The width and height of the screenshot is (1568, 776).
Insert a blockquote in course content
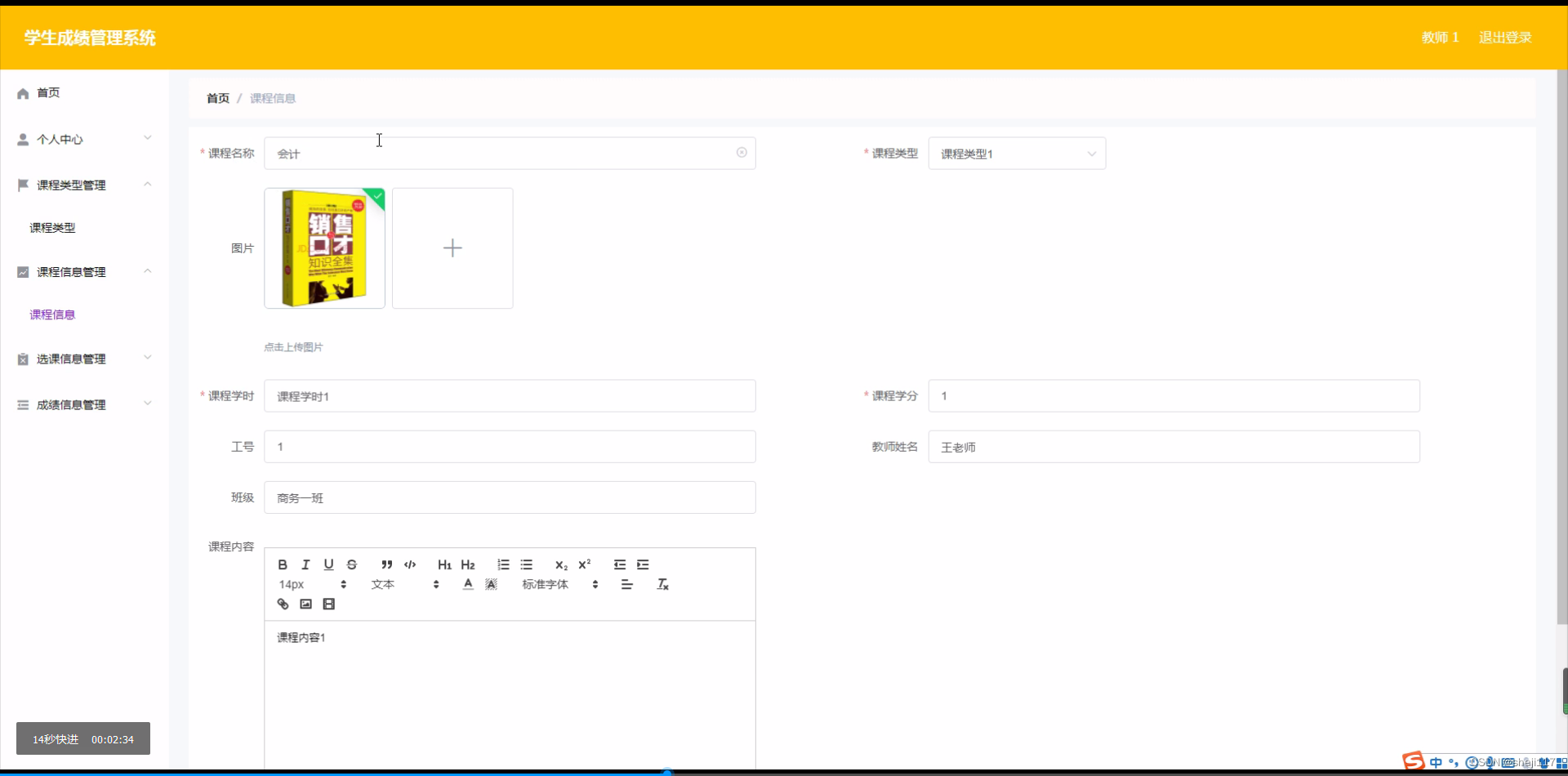(x=387, y=564)
